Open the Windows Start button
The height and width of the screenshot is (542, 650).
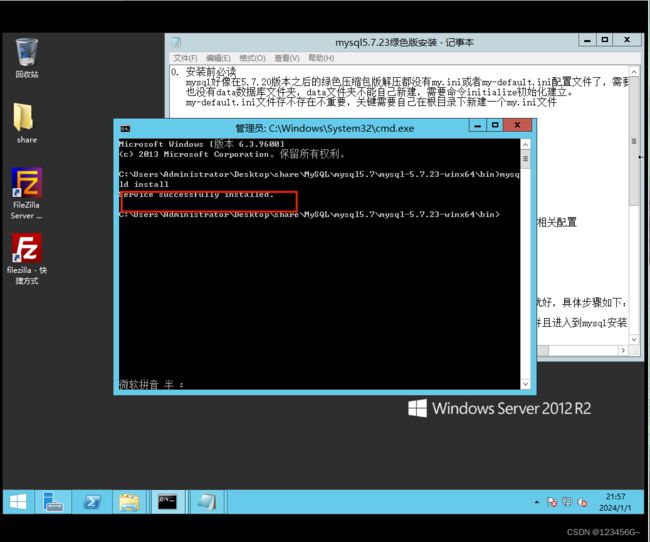18,502
